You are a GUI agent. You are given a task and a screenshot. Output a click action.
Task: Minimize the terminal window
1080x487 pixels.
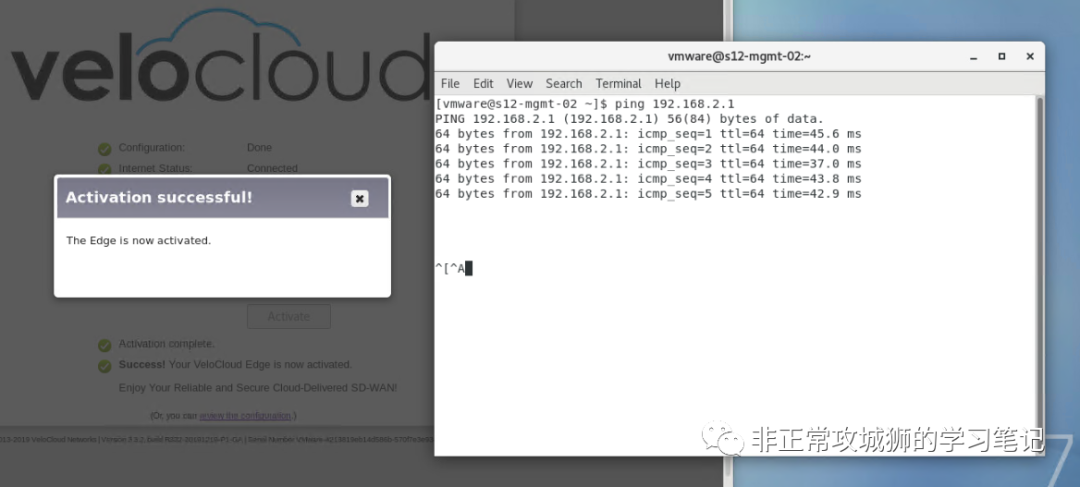974,57
